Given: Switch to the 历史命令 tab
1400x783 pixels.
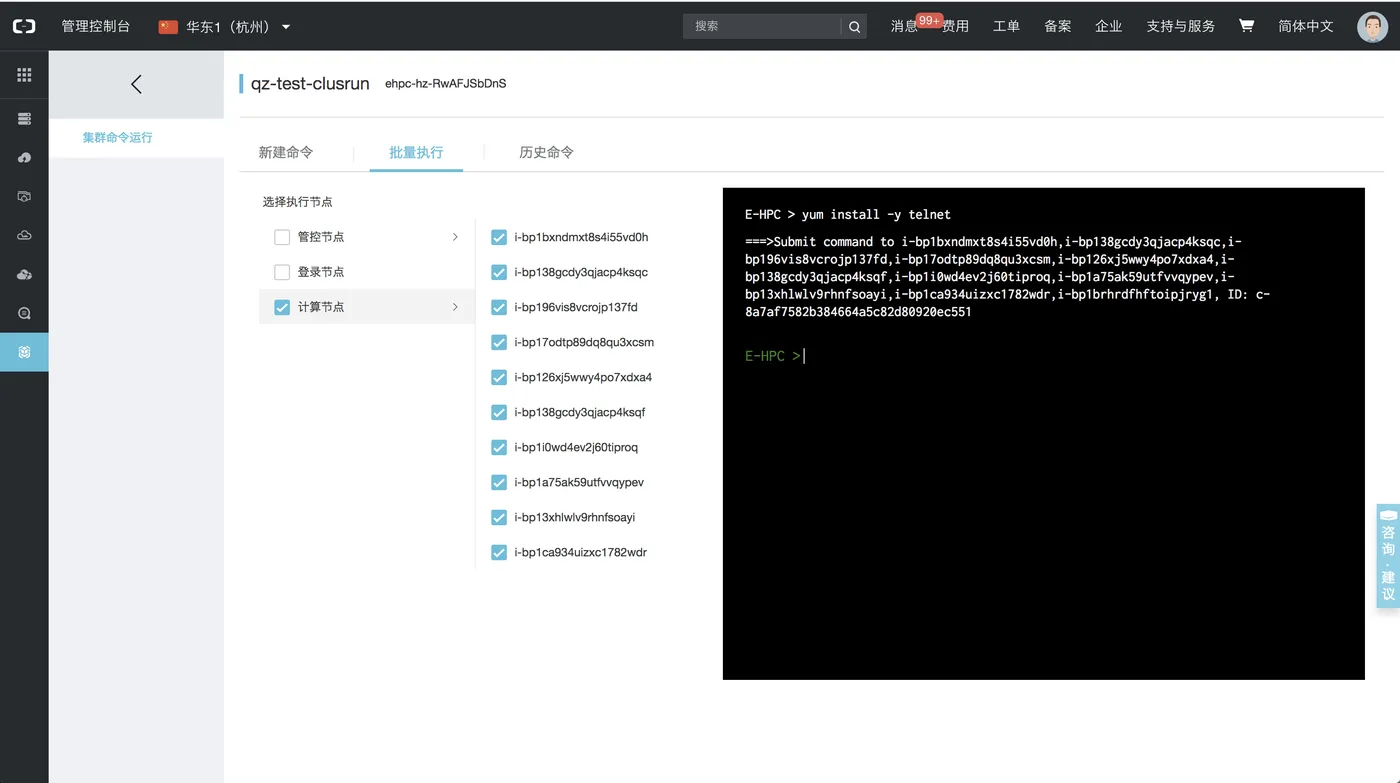Looking at the screenshot, I should click(546, 152).
